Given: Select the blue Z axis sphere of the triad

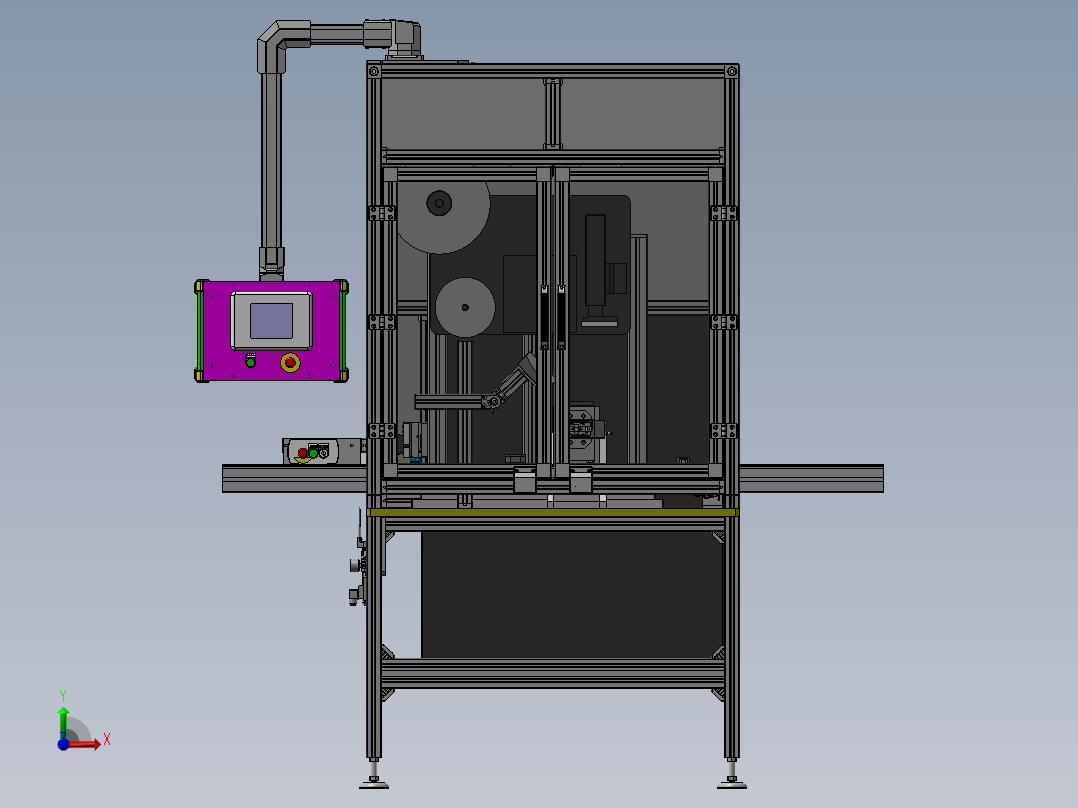Looking at the screenshot, I should (63, 744).
